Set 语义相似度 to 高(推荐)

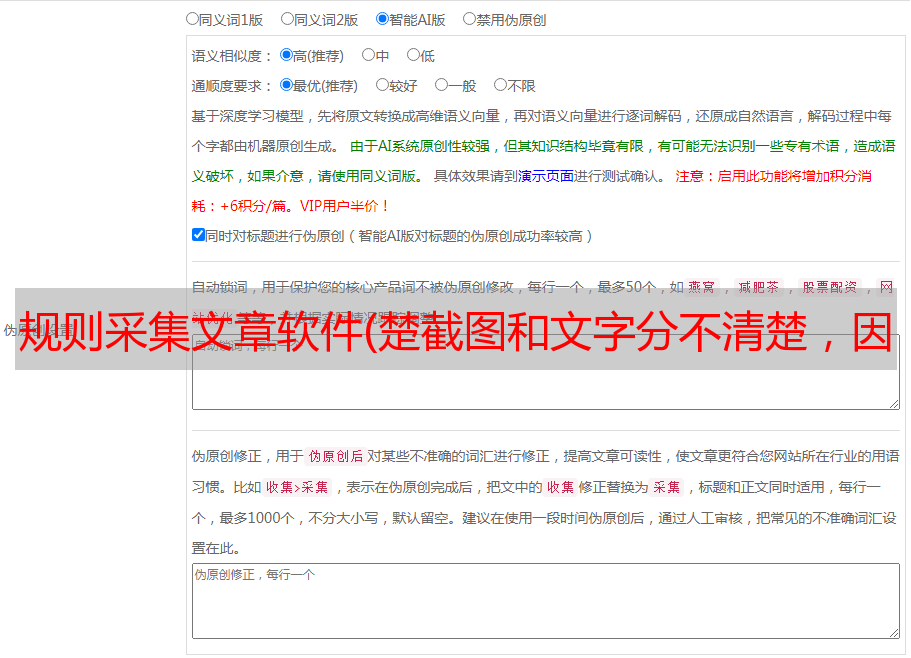[x=286, y=55]
